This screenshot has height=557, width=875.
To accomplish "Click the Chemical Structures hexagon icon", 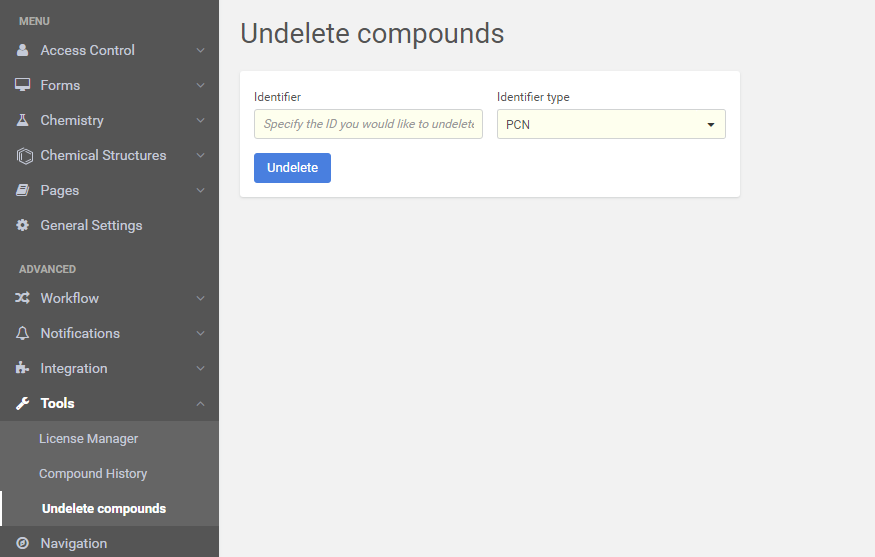I will [24, 155].
